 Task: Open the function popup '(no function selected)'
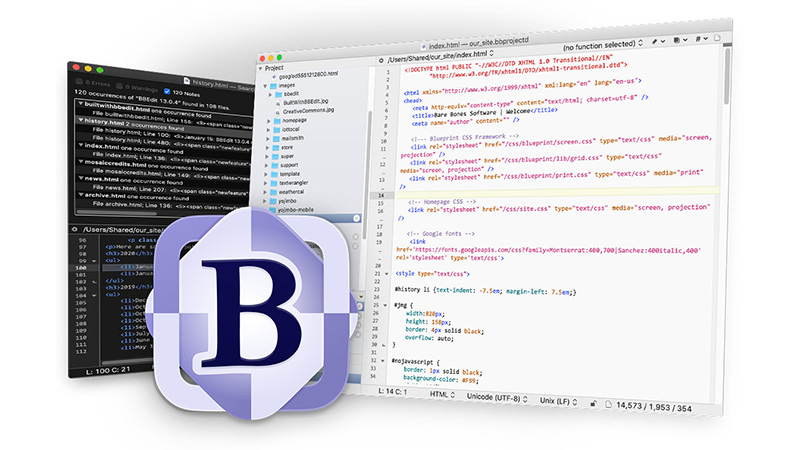click(603, 45)
